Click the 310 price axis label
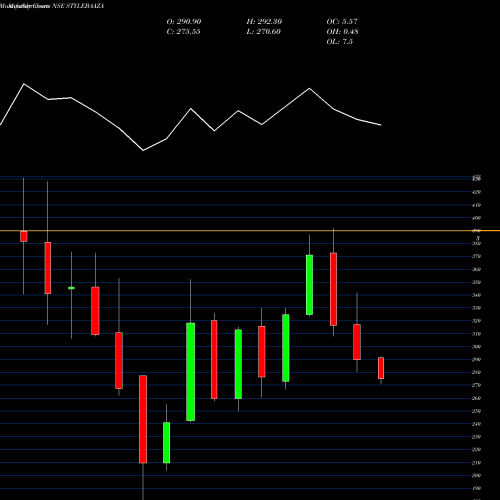This screenshot has height=500, width=500. pos(477,334)
